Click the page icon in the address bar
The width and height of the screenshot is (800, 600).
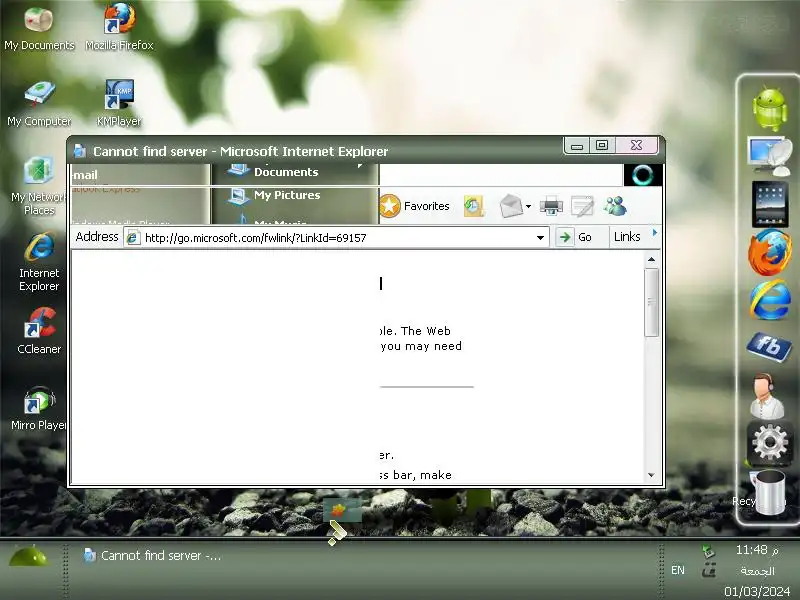[x=133, y=237]
